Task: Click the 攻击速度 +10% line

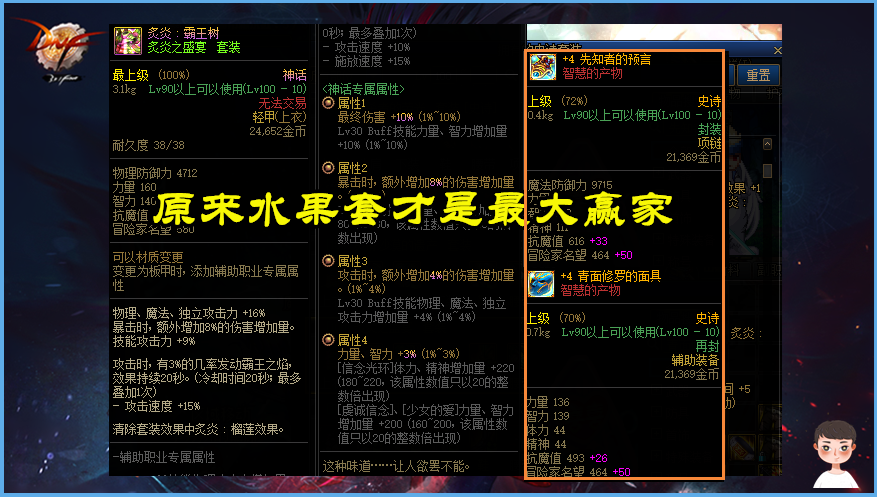Action: [366, 47]
